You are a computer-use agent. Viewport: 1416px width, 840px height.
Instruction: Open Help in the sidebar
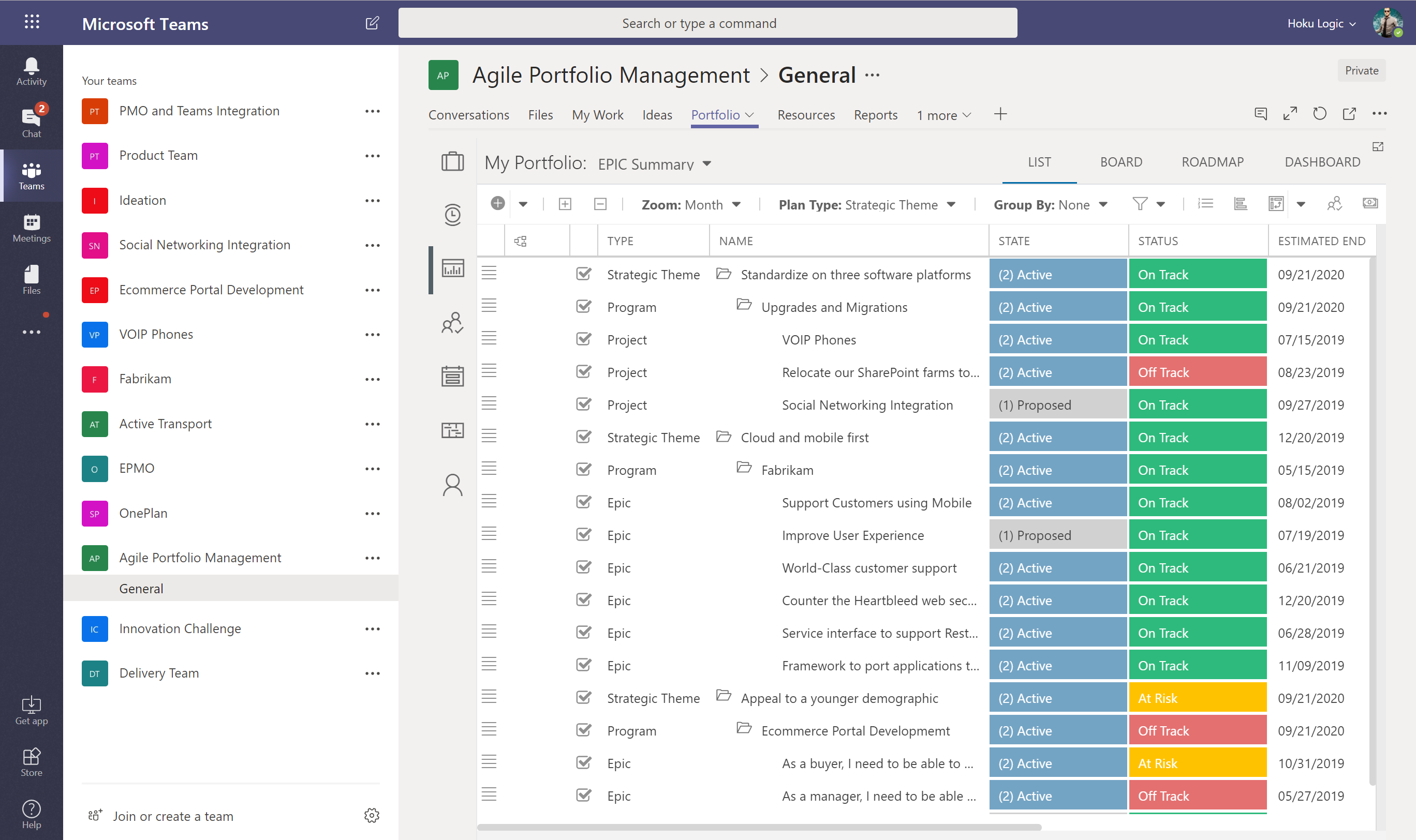(31, 815)
